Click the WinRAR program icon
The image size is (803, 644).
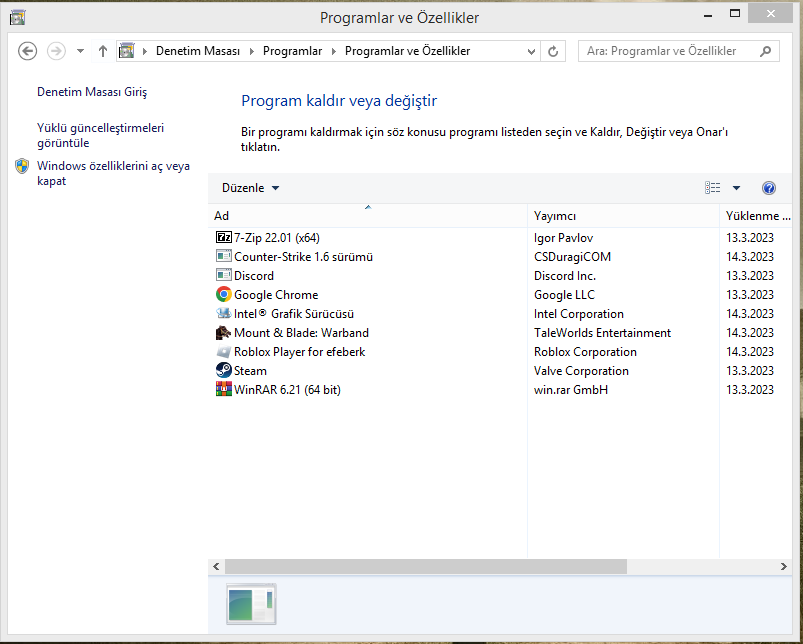223,389
